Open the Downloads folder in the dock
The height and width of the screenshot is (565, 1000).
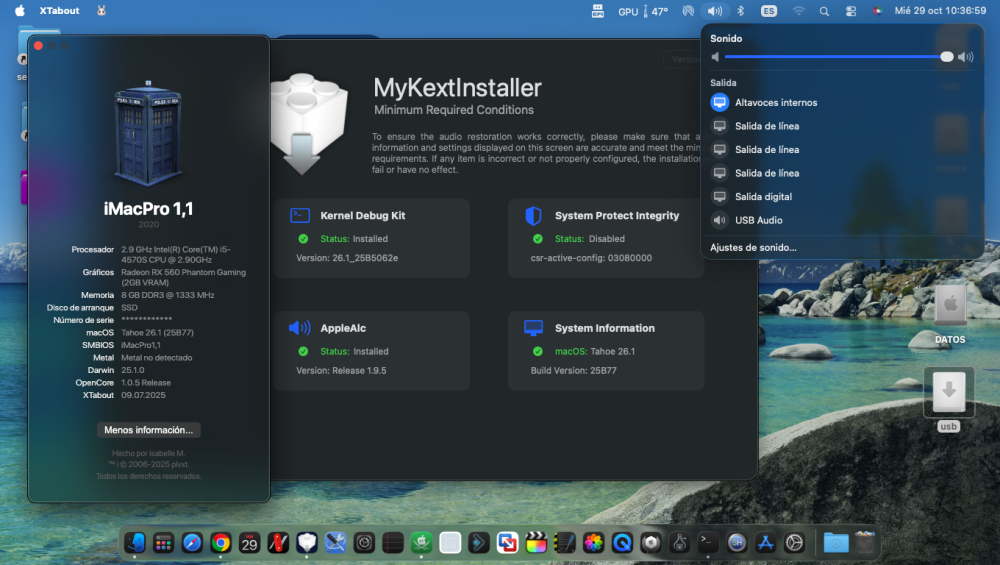tap(835, 543)
